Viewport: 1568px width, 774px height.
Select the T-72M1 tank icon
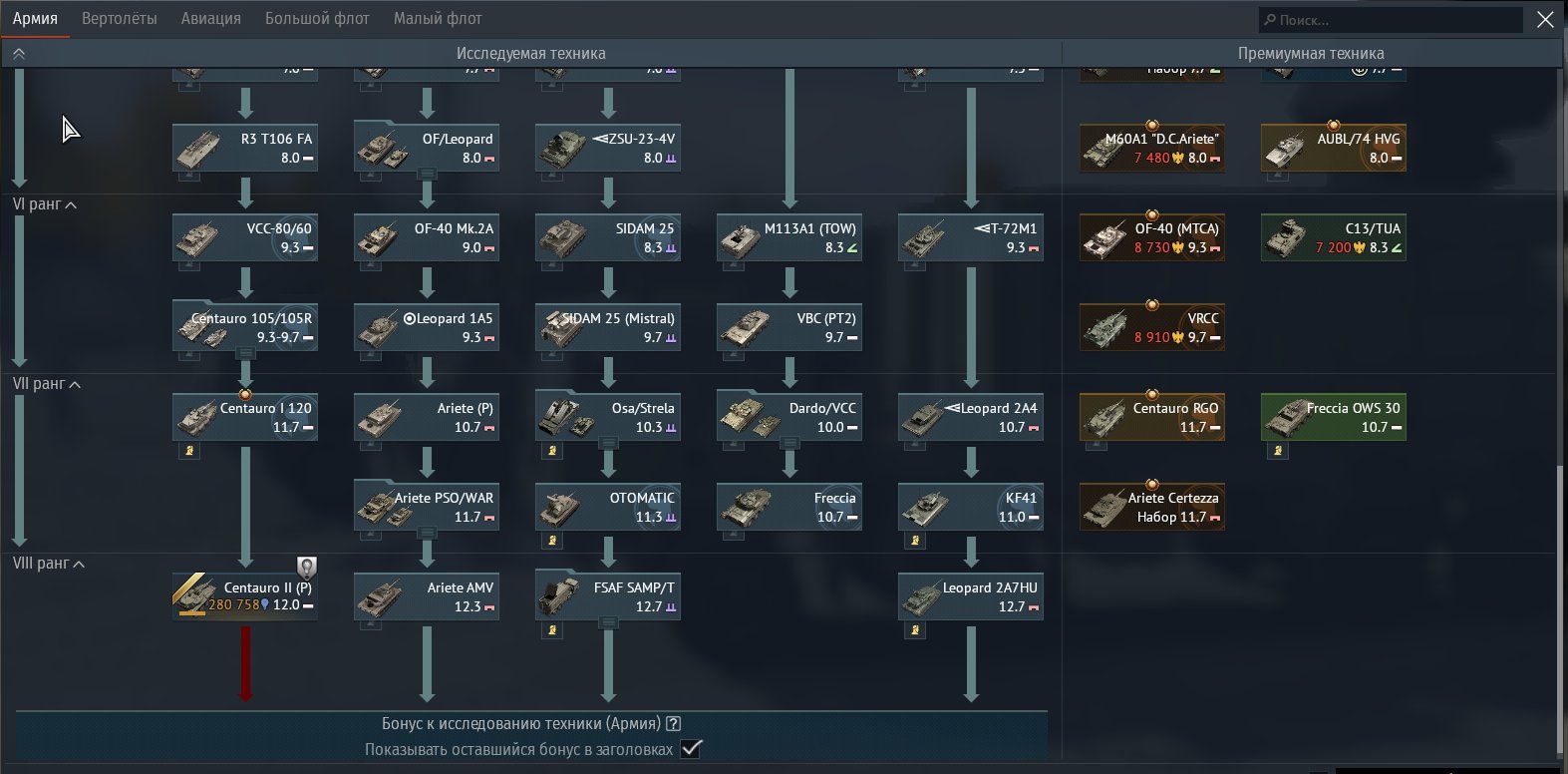click(924, 238)
